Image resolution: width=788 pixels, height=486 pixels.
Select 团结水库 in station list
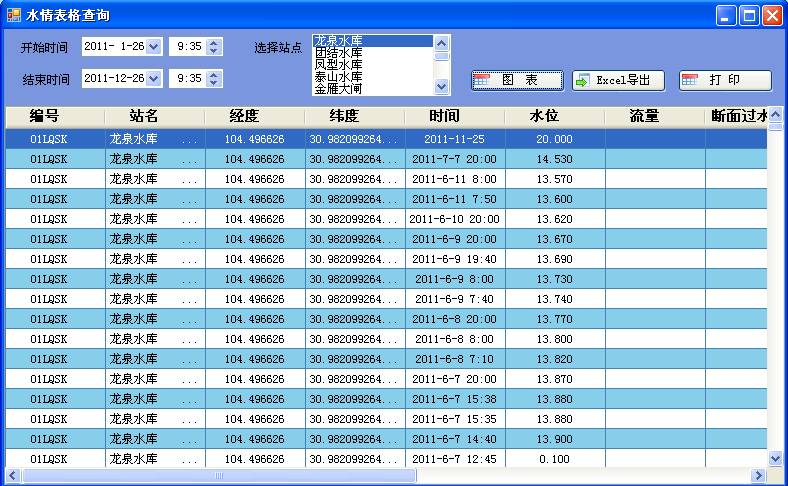coord(370,53)
